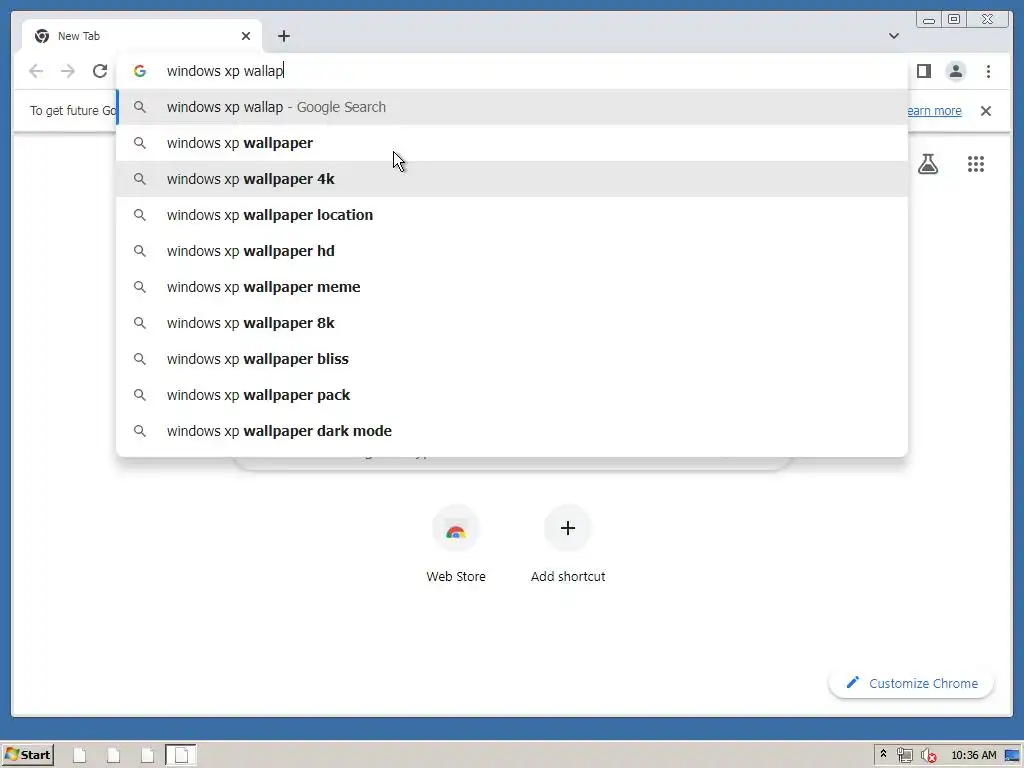This screenshot has height=768, width=1024.
Task: Click the first taskbar document icon
Action: [80, 755]
